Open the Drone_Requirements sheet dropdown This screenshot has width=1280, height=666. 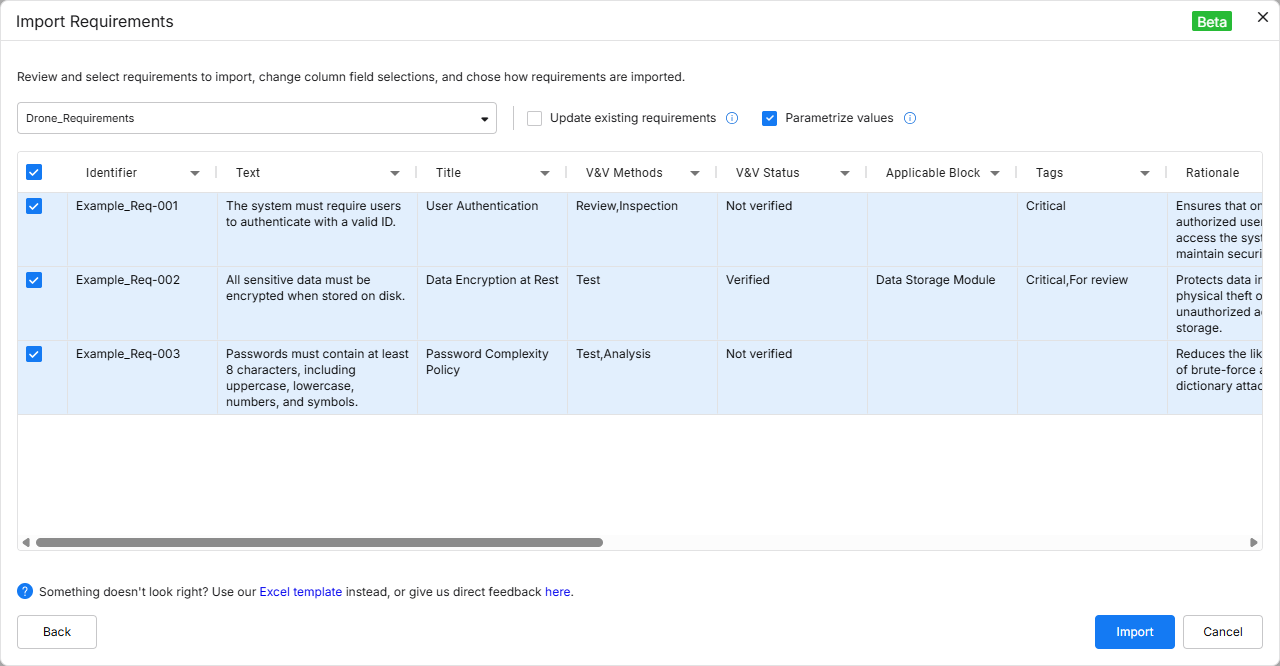[257, 118]
